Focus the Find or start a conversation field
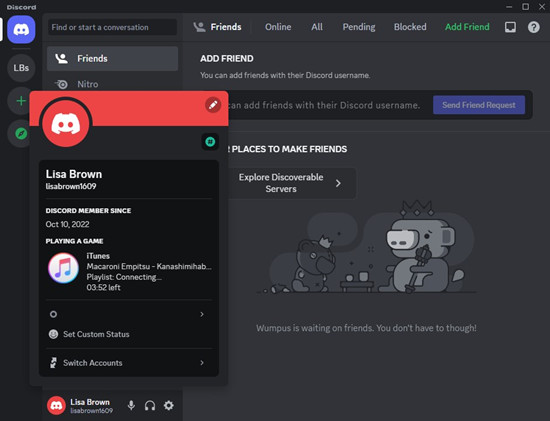The image size is (550, 421). 112,27
